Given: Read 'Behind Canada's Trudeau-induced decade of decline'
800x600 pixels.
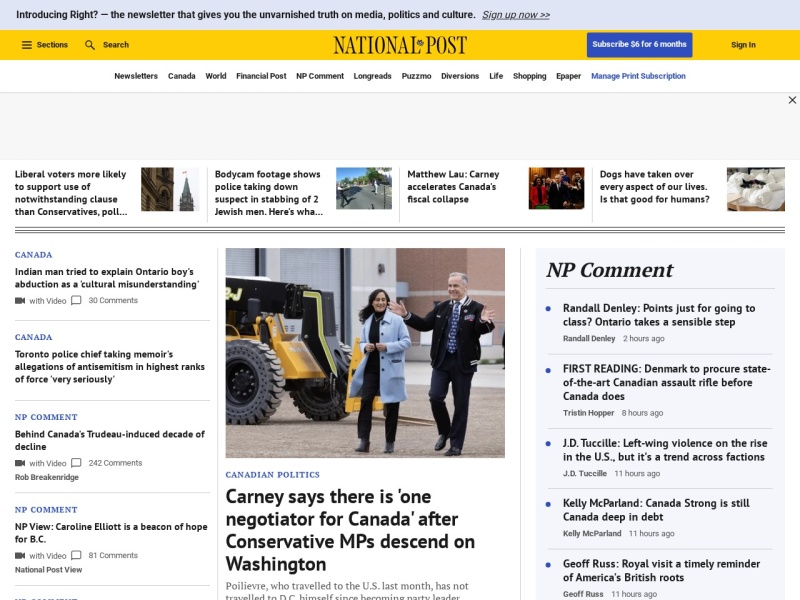Looking at the screenshot, I should 110,440.
